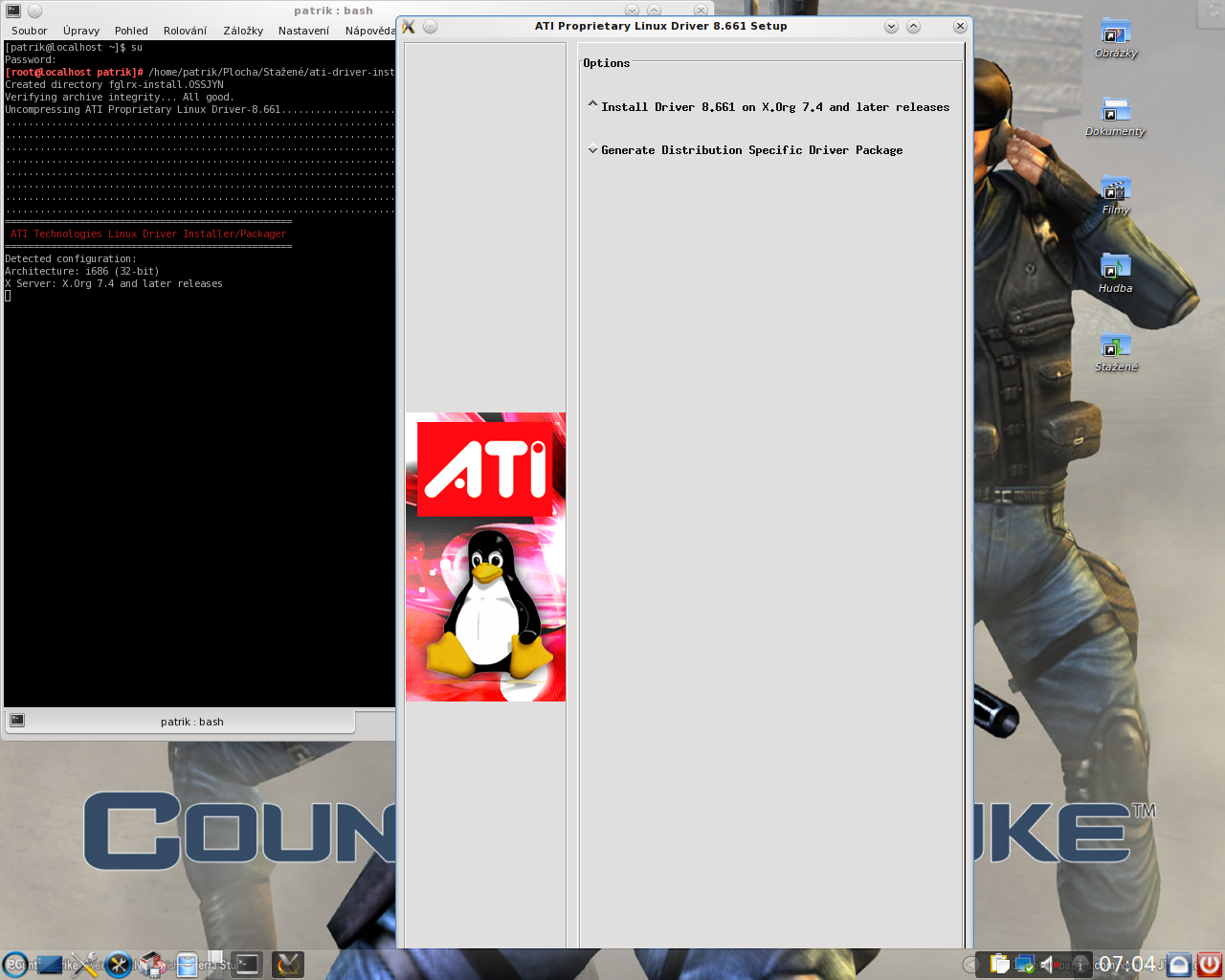Switch to terminal task in taskbar
Screen dimensions: 1225x980
(248, 965)
